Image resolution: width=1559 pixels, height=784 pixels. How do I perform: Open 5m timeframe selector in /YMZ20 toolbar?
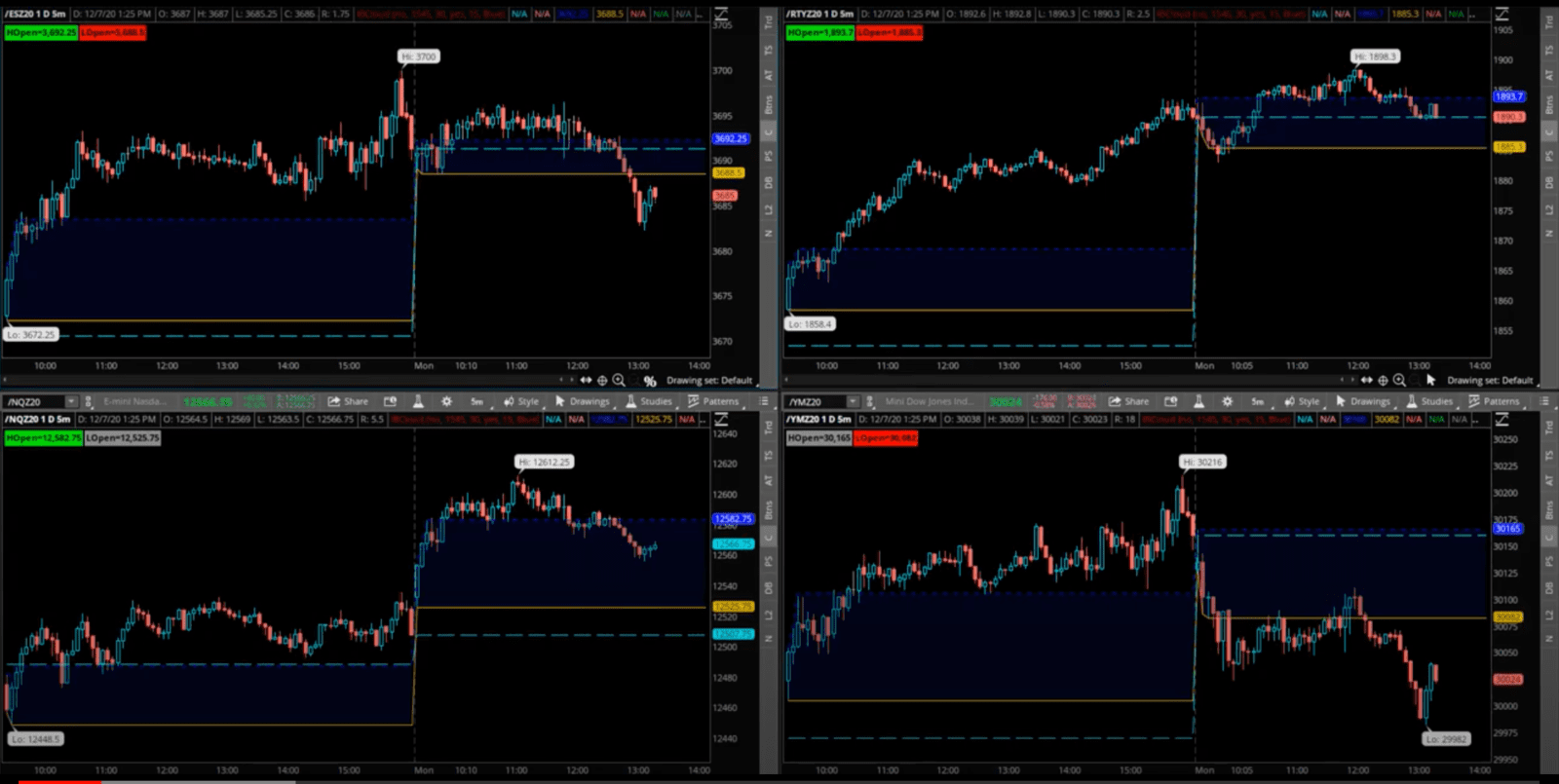(x=1257, y=401)
